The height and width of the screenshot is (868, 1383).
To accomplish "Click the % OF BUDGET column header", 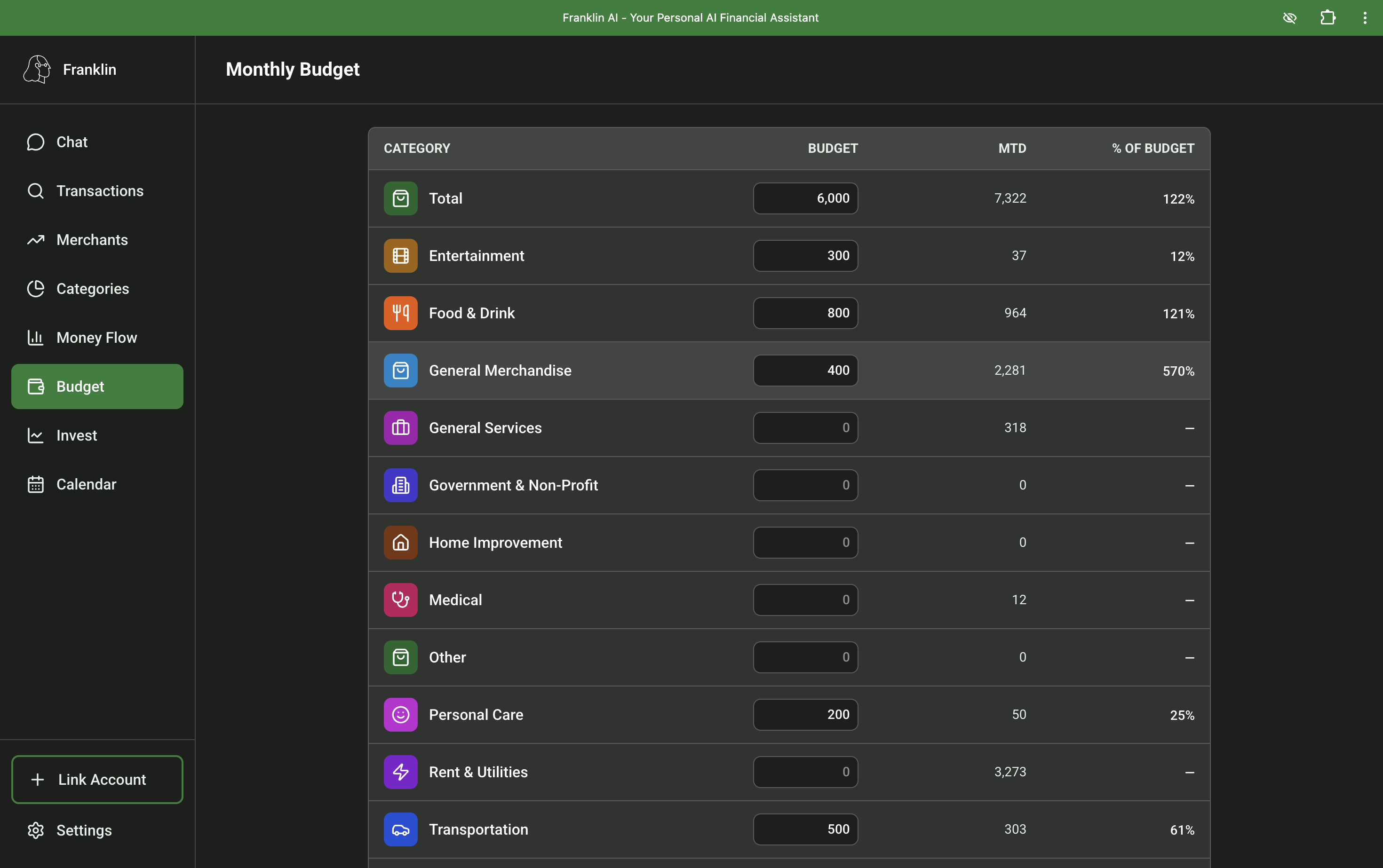I will (1152, 148).
